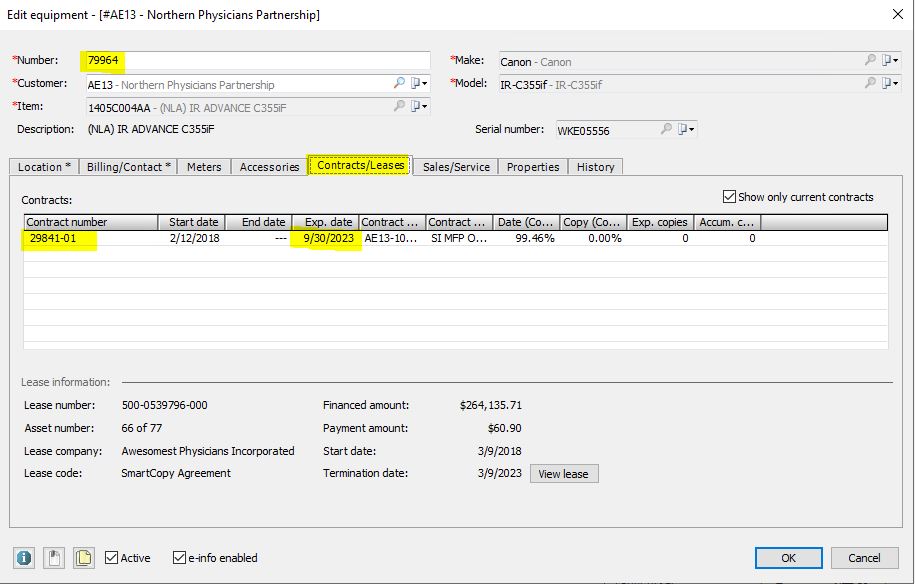Select the Accessories tab

pos(269,167)
